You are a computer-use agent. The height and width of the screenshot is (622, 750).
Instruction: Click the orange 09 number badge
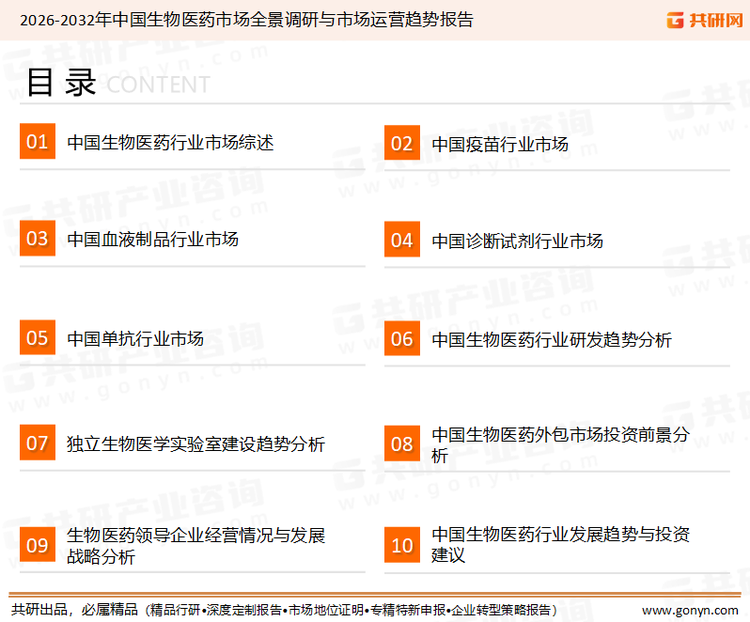37,545
